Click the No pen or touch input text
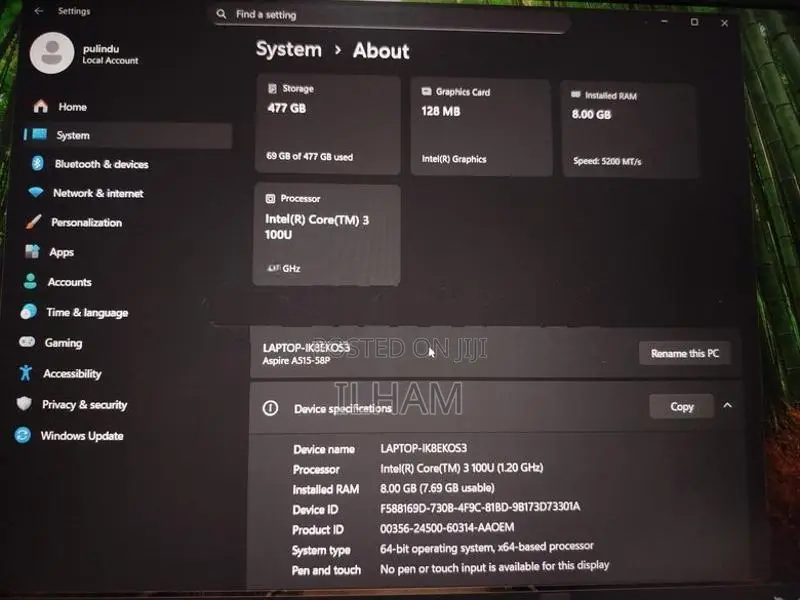The width and height of the screenshot is (800, 600). (494, 567)
